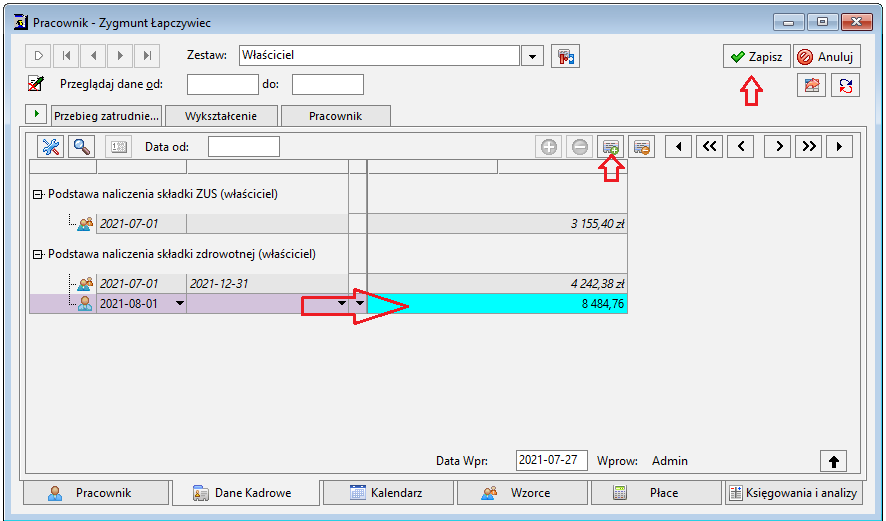Open the 2021-08-01 date dropdown arrow
This screenshot has height=521, width=886.
pyautogui.click(x=180, y=303)
